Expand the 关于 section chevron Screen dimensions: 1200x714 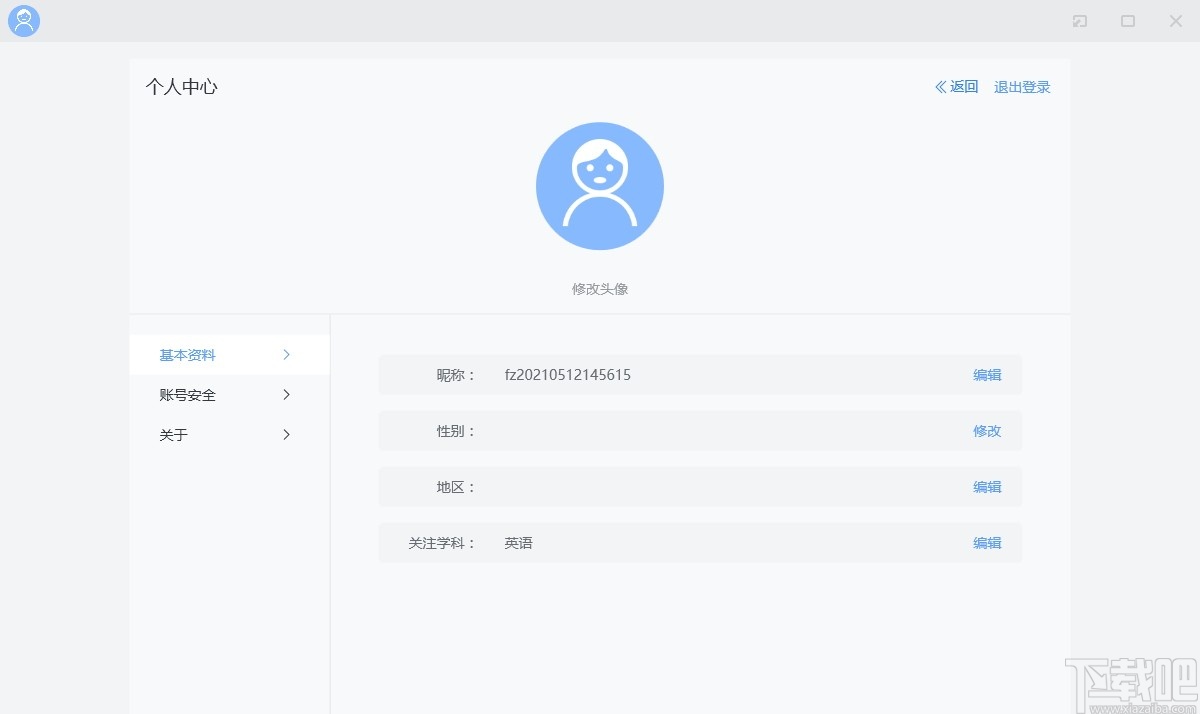pyautogui.click(x=286, y=434)
